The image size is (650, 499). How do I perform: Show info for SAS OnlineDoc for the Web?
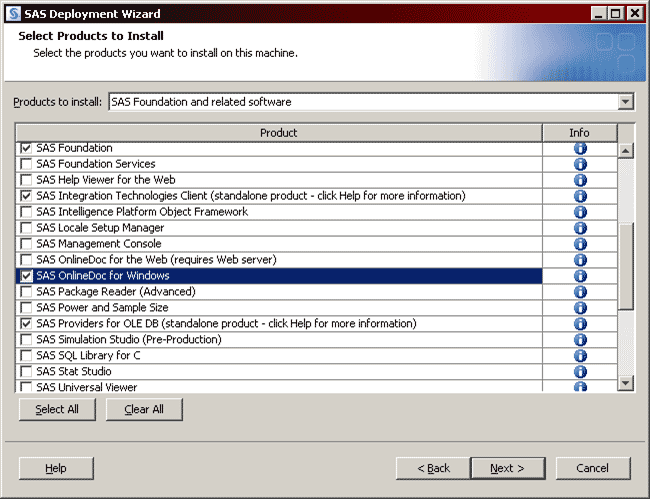pos(580,260)
